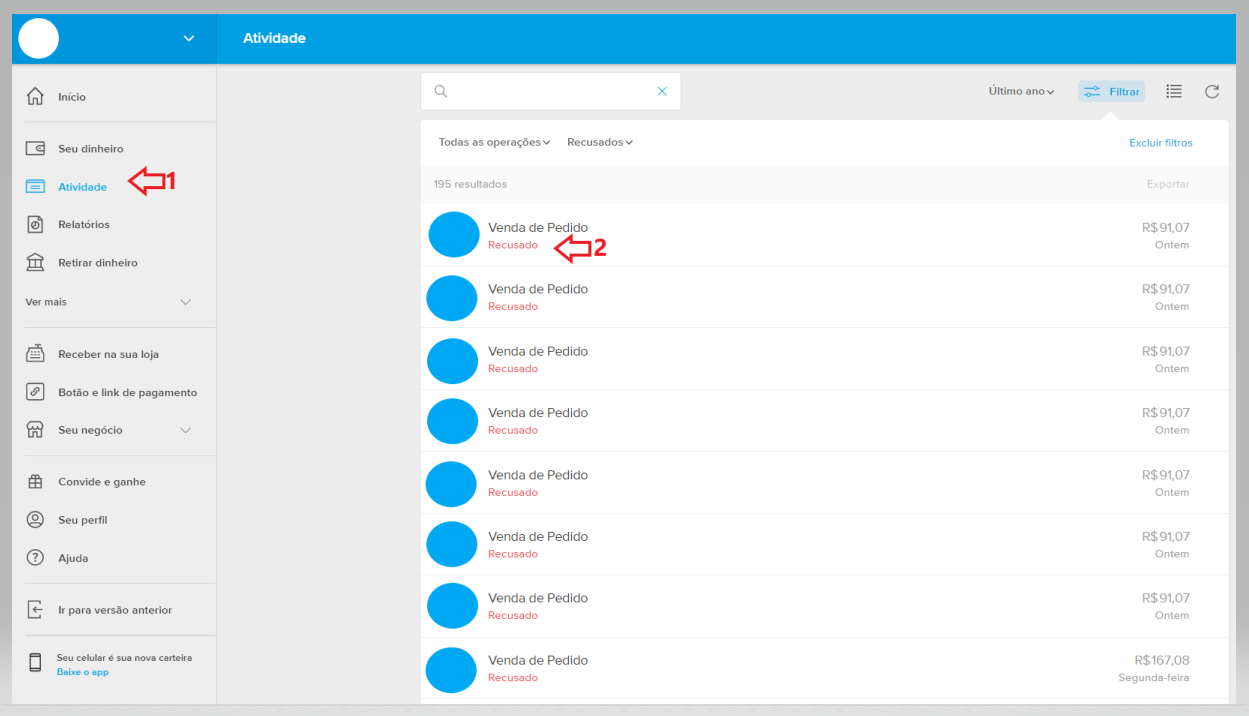
Task: Click the Excluir filtros link
Action: click(1160, 143)
